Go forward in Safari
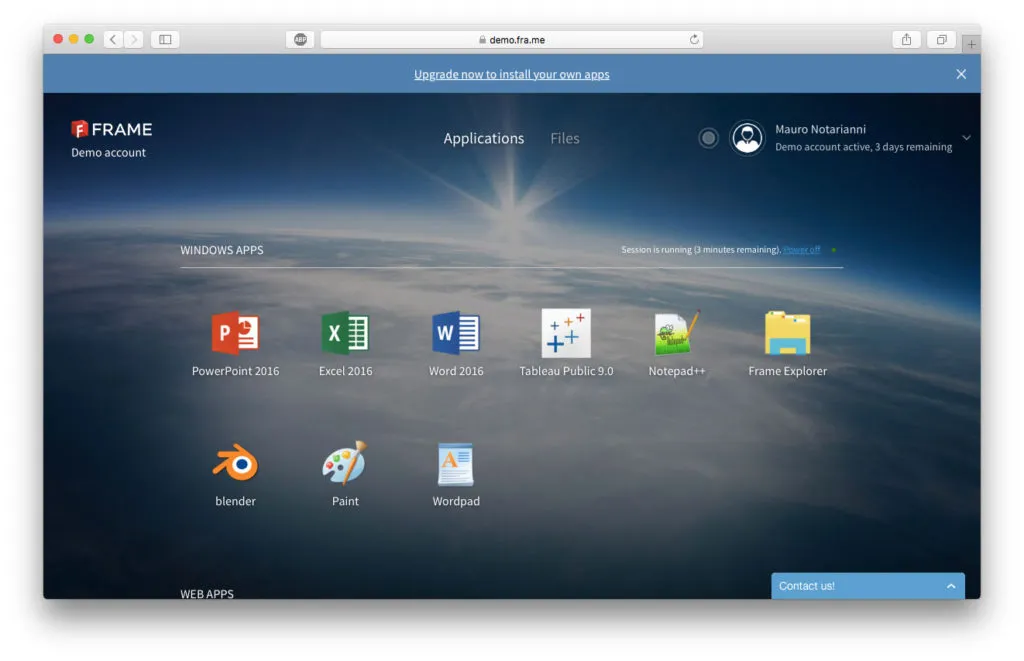The image size is (1024, 661). point(133,39)
